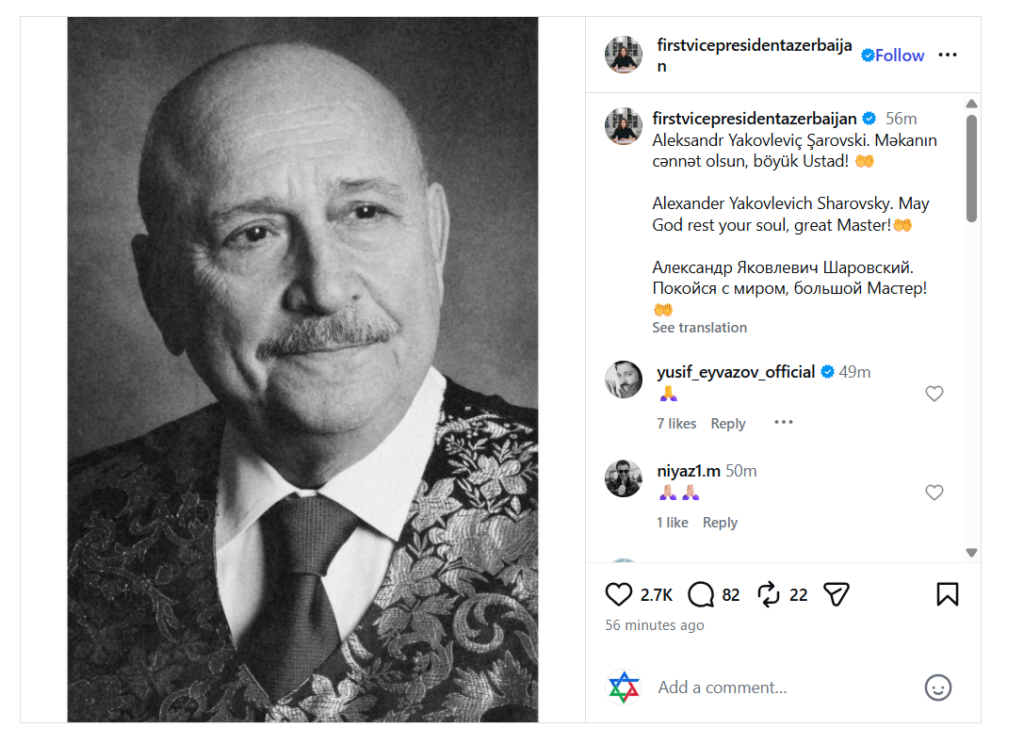View the 7 likes on the comment
The height and width of the screenshot is (744, 1024).
677,424
